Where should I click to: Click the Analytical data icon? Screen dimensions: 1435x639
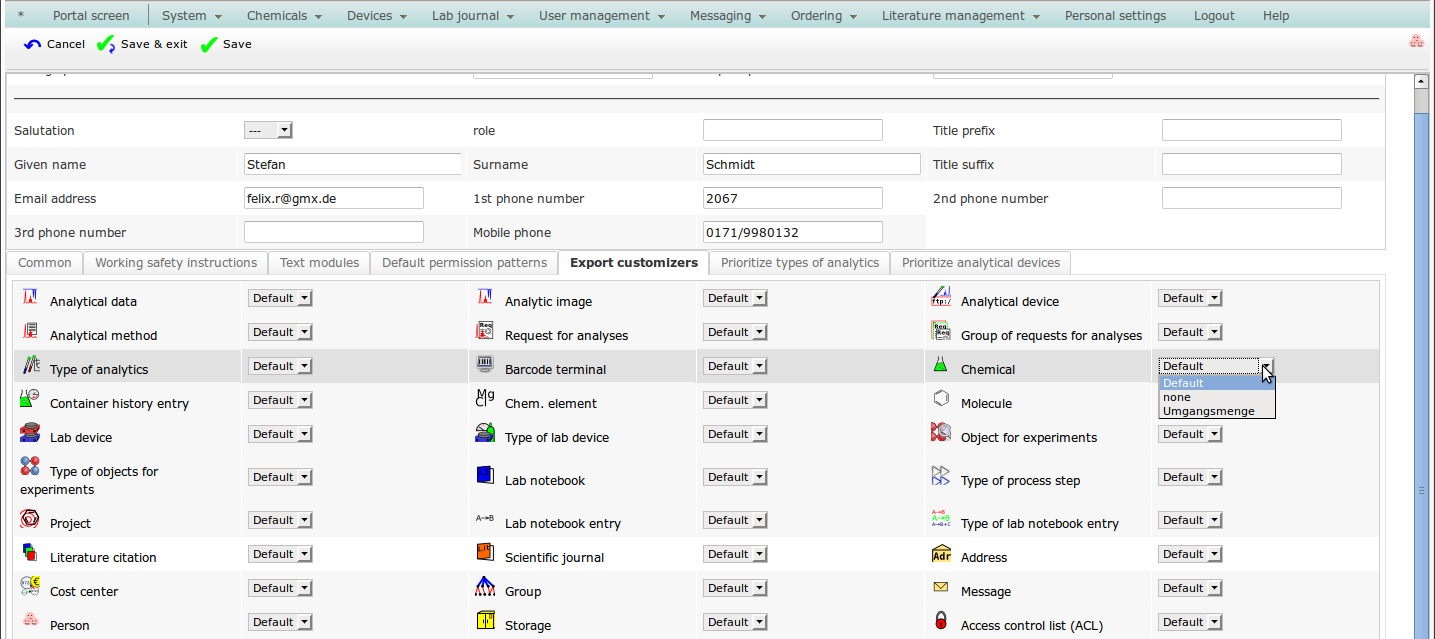click(x=30, y=299)
